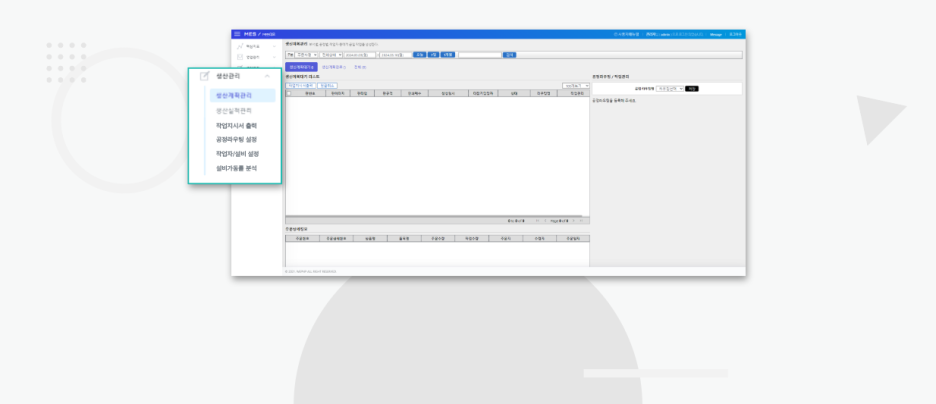936x404 pixels.
Task: Toggle select-all checkbox in list header
Action: pyautogui.click(x=289, y=94)
